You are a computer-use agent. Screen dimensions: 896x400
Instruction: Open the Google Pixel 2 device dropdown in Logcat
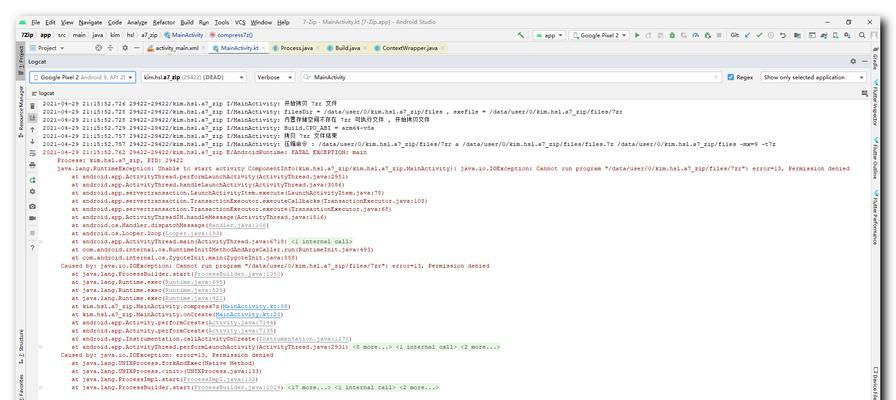coord(82,77)
